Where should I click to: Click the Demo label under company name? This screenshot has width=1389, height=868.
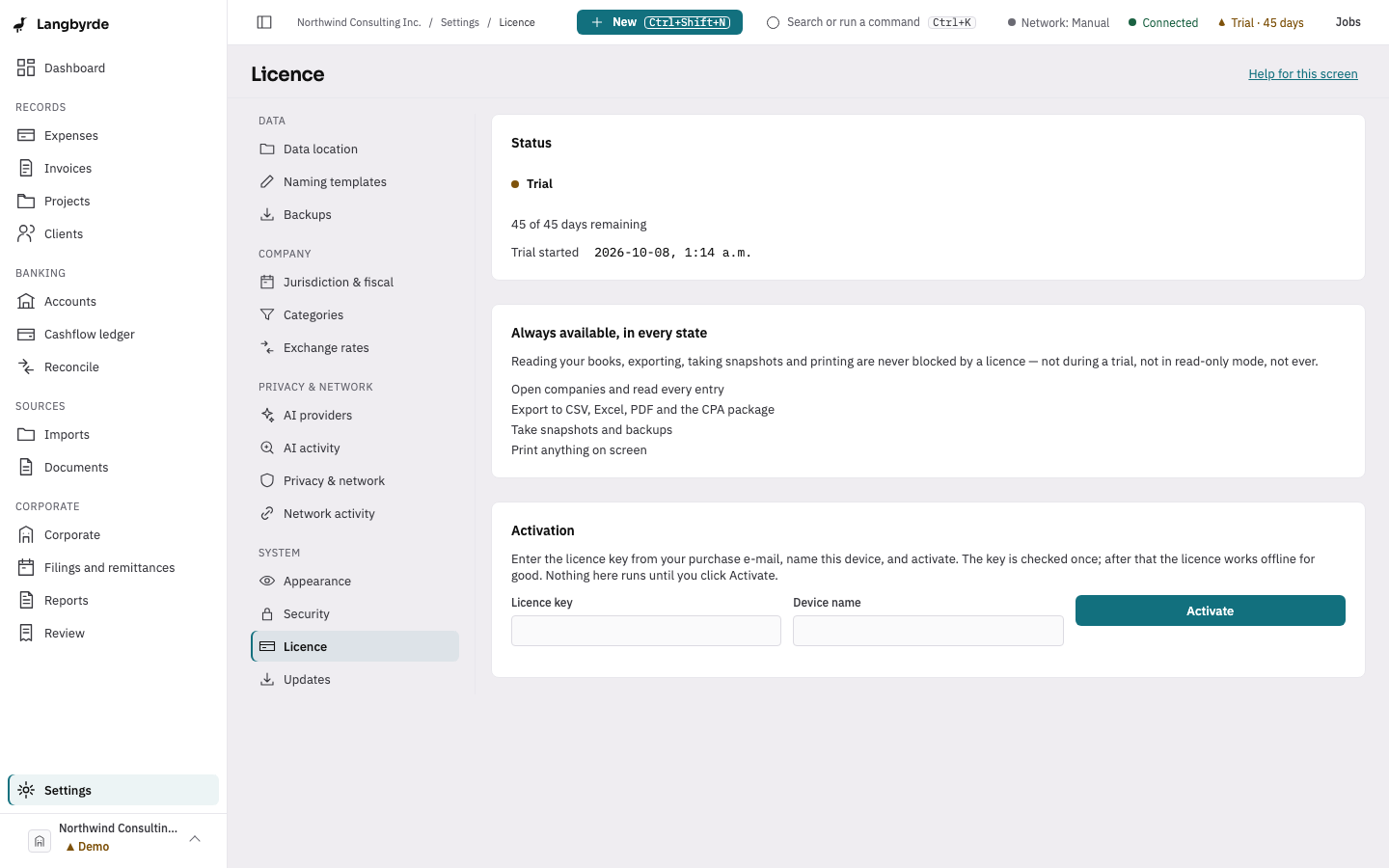click(87, 847)
